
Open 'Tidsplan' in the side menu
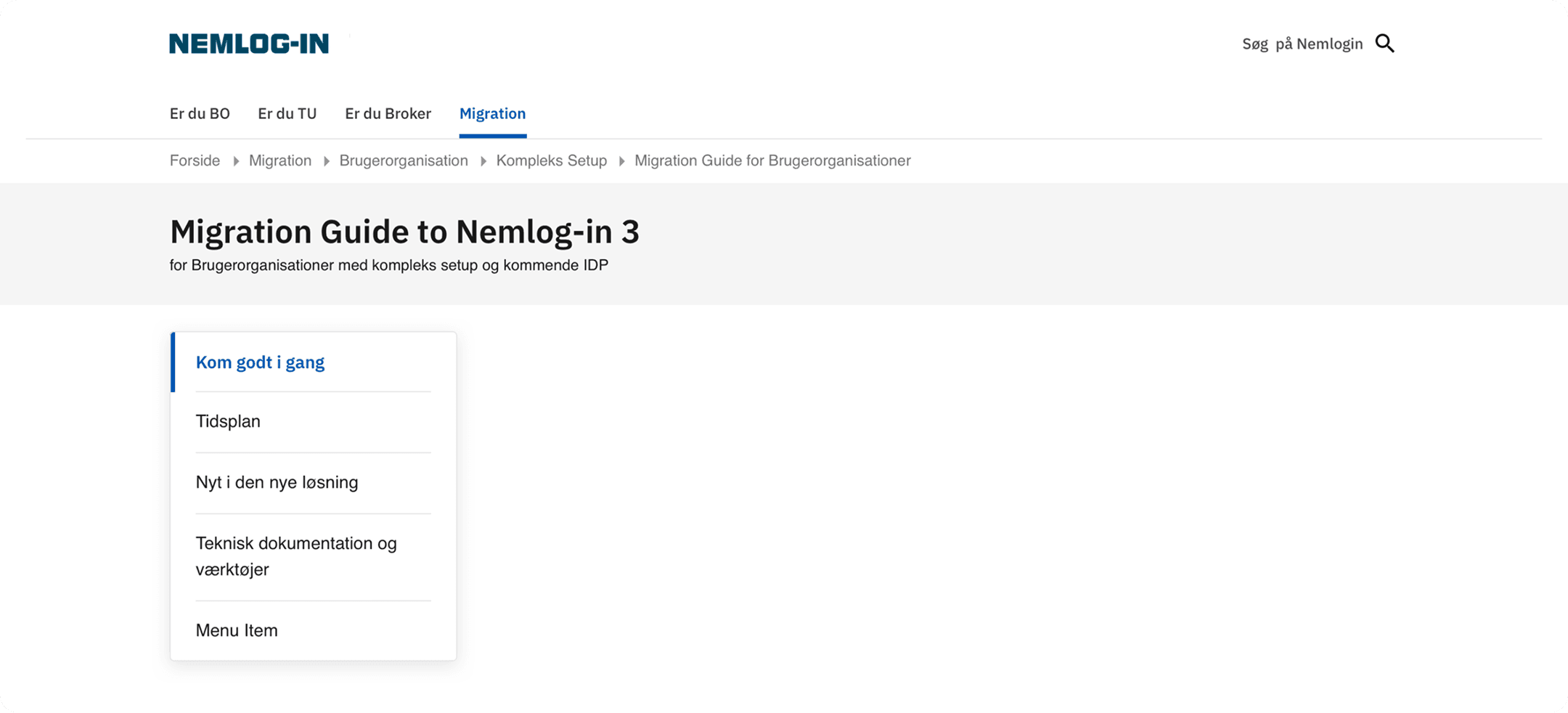pos(314,422)
